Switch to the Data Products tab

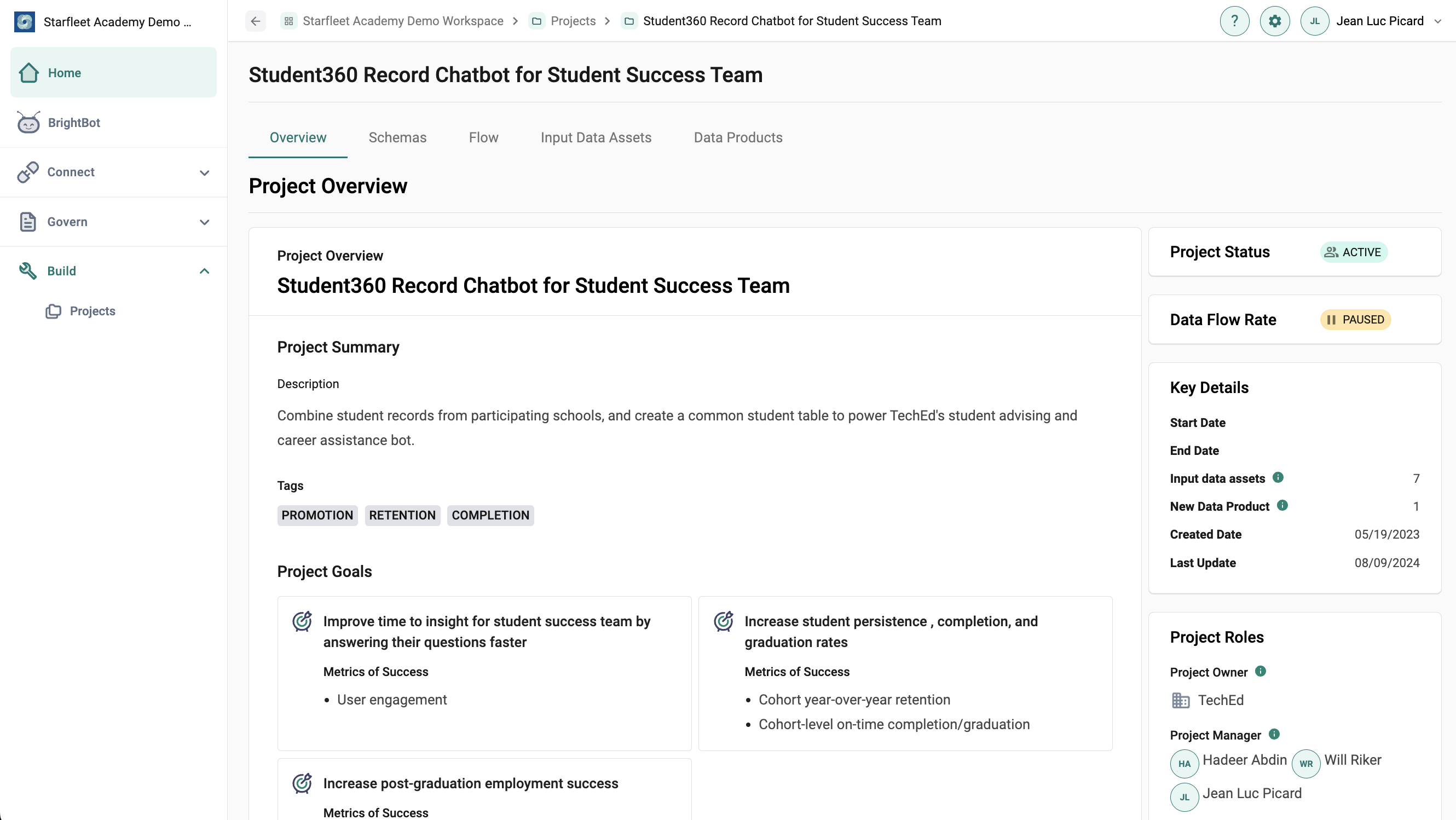tap(738, 137)
